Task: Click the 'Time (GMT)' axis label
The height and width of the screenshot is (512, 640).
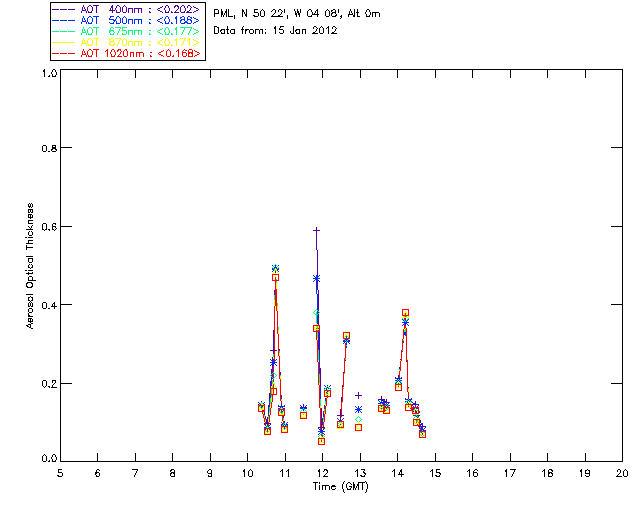Action: pos(341,487)
